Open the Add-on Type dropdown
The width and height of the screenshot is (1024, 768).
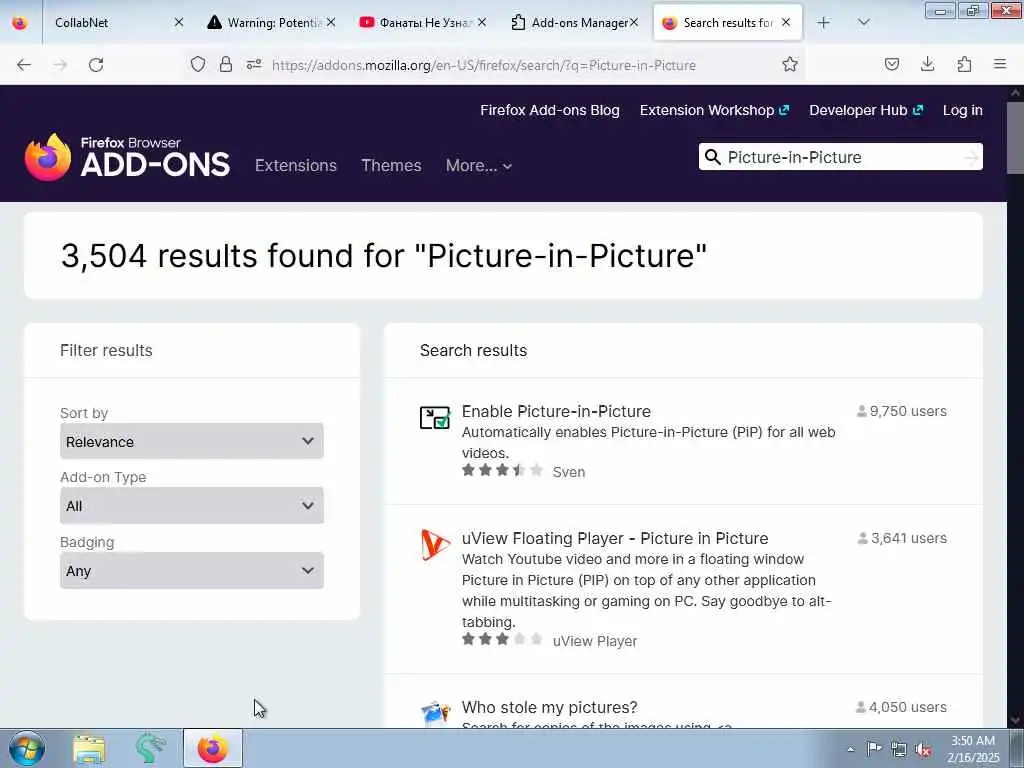[191, 505]
